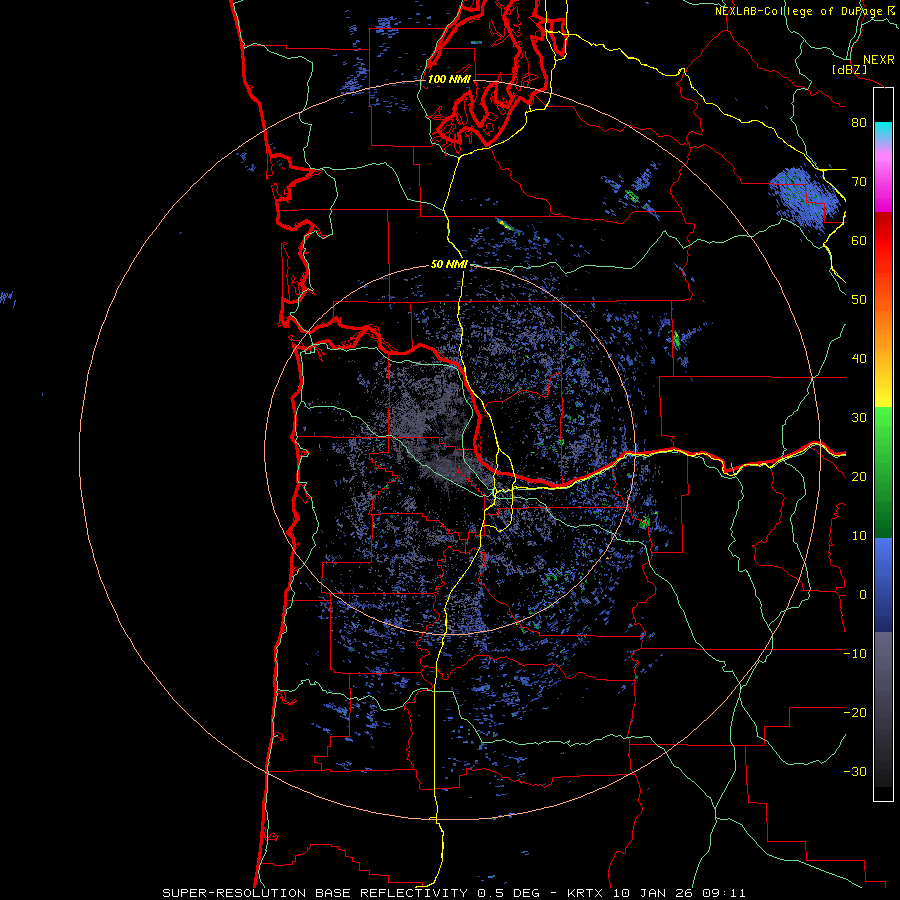Click the NEXR label above the color scale

click(x=878, y=60)
